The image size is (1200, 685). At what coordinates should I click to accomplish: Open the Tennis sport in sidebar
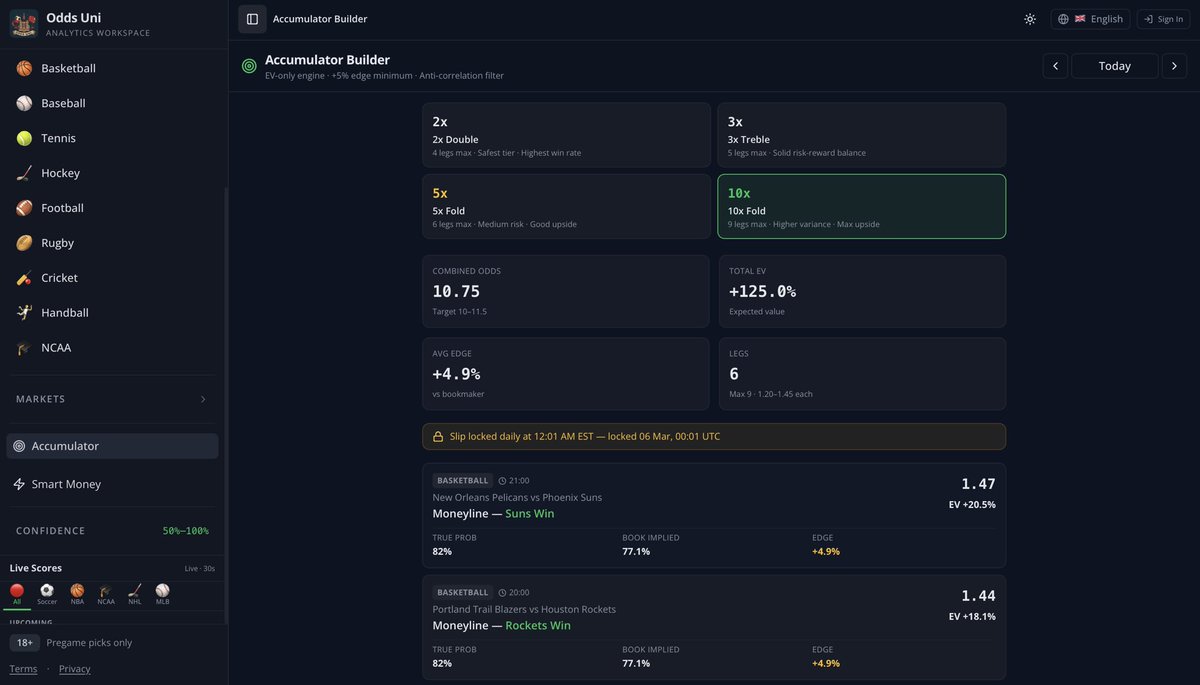click(112, 138)
